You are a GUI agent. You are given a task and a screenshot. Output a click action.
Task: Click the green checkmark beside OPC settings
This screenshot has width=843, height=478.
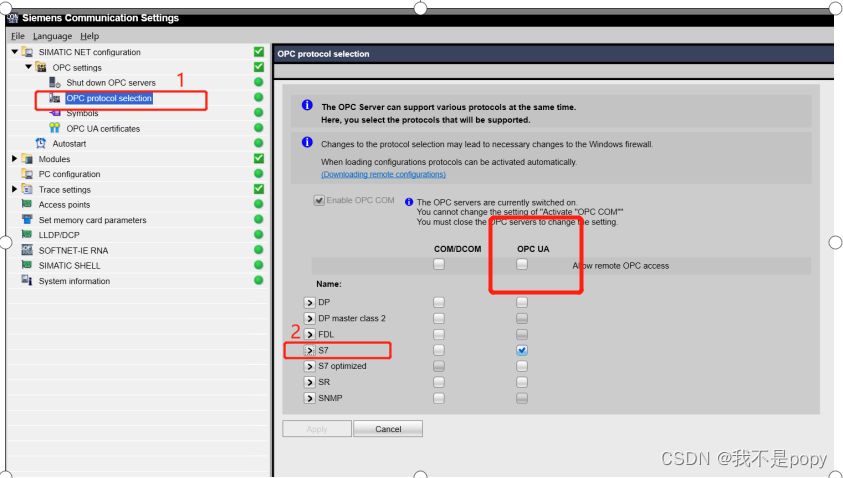pos(259,67)
